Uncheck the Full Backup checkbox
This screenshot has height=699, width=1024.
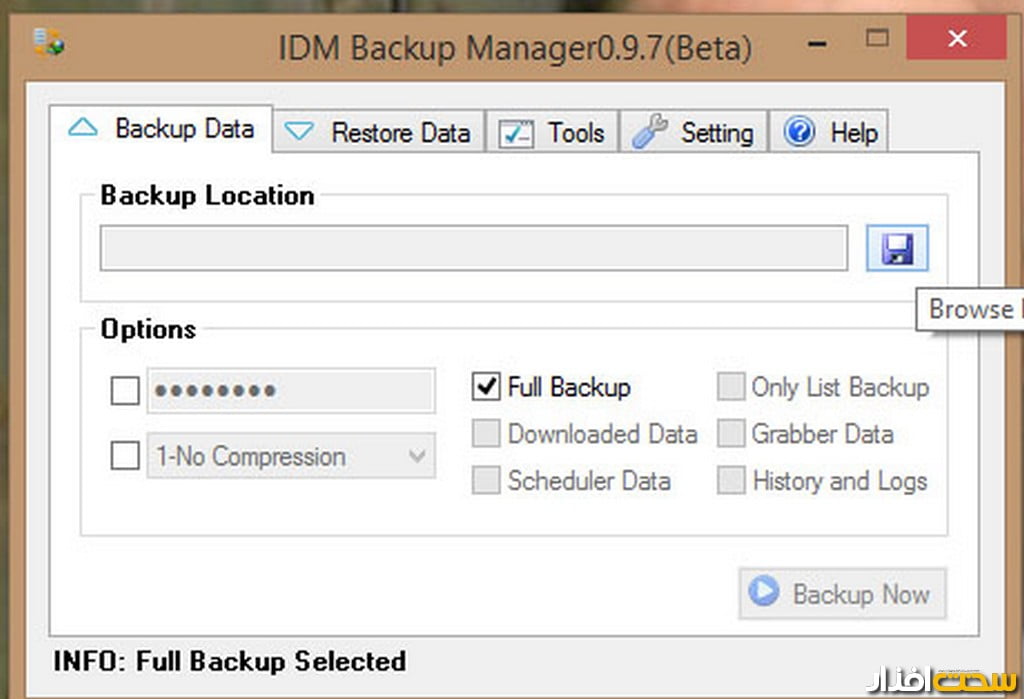[x=486, y=387]
